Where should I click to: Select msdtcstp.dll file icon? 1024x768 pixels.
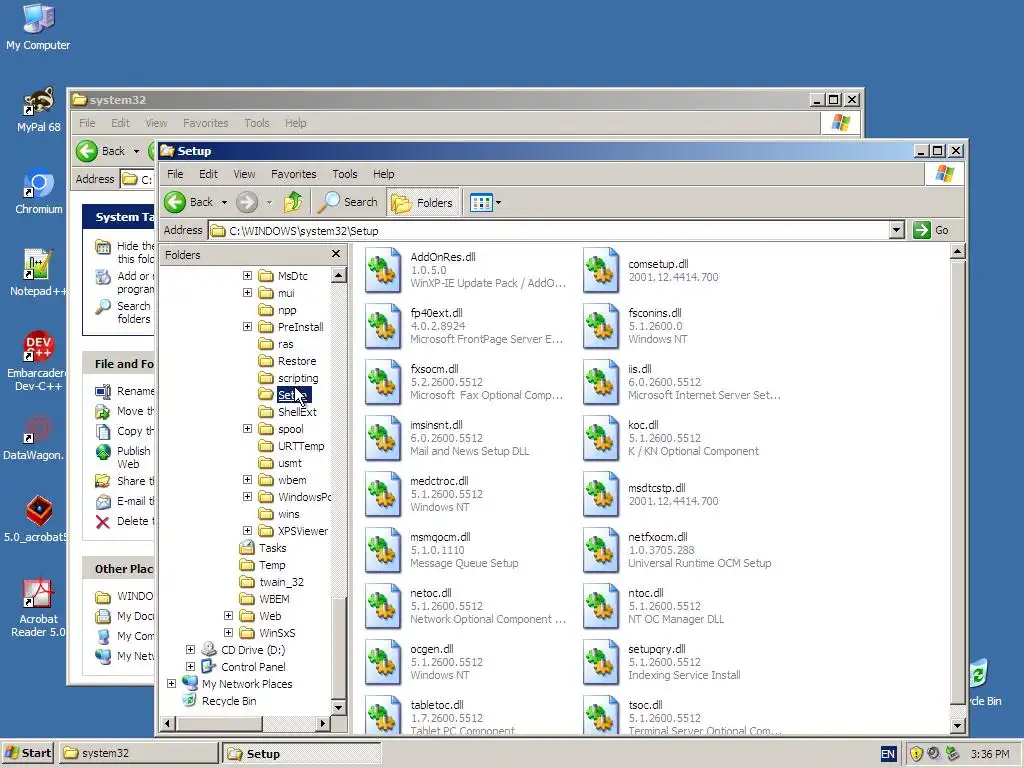click(x=601, y=494)
